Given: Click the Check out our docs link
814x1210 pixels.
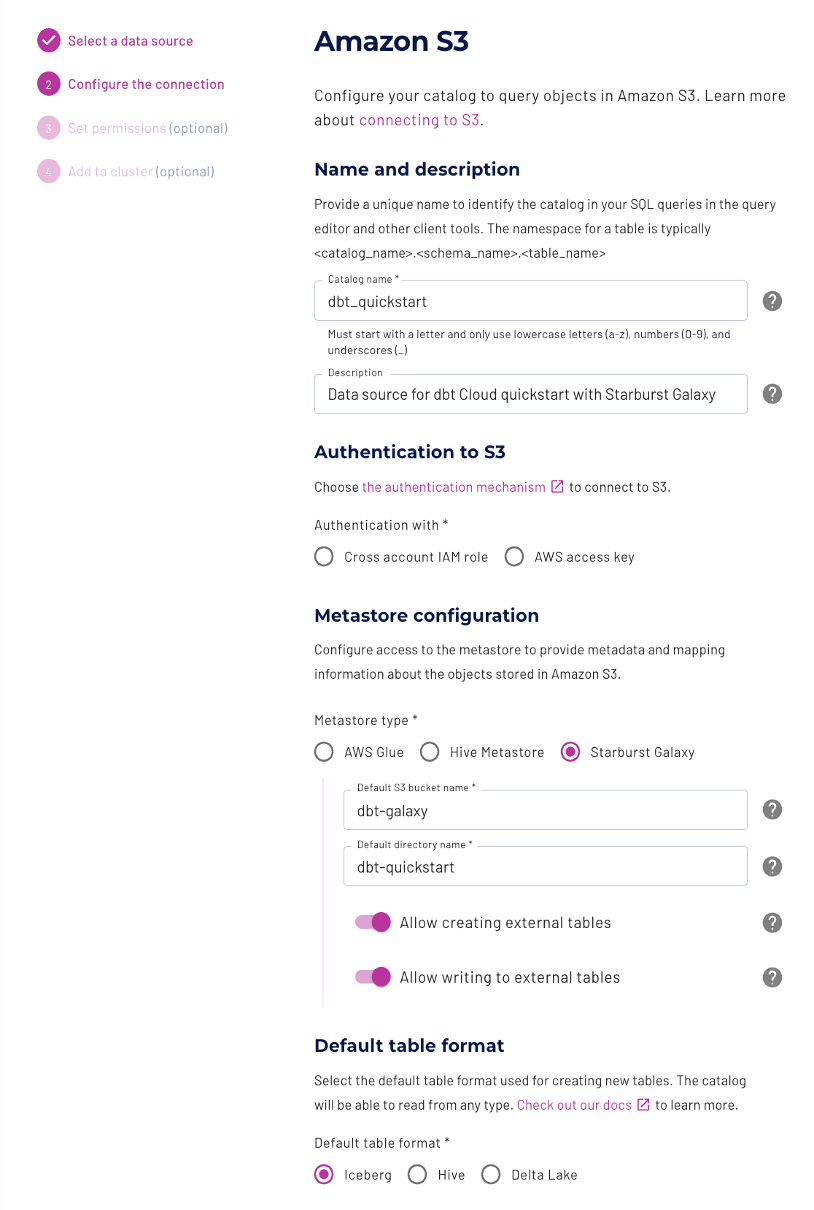Looking at the screenshot, I should point(577,1104).
